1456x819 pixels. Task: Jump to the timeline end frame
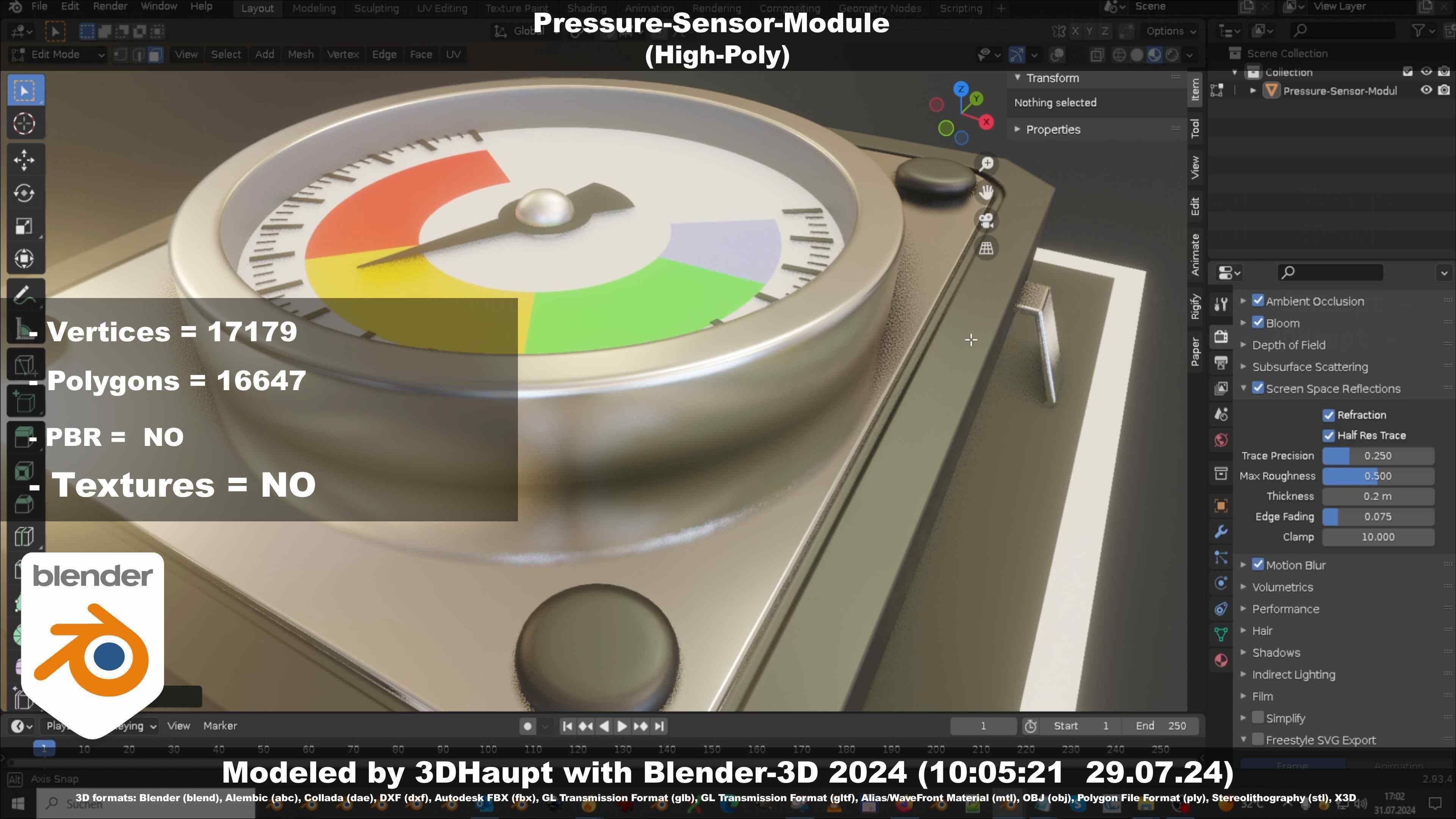coord(659,726)
